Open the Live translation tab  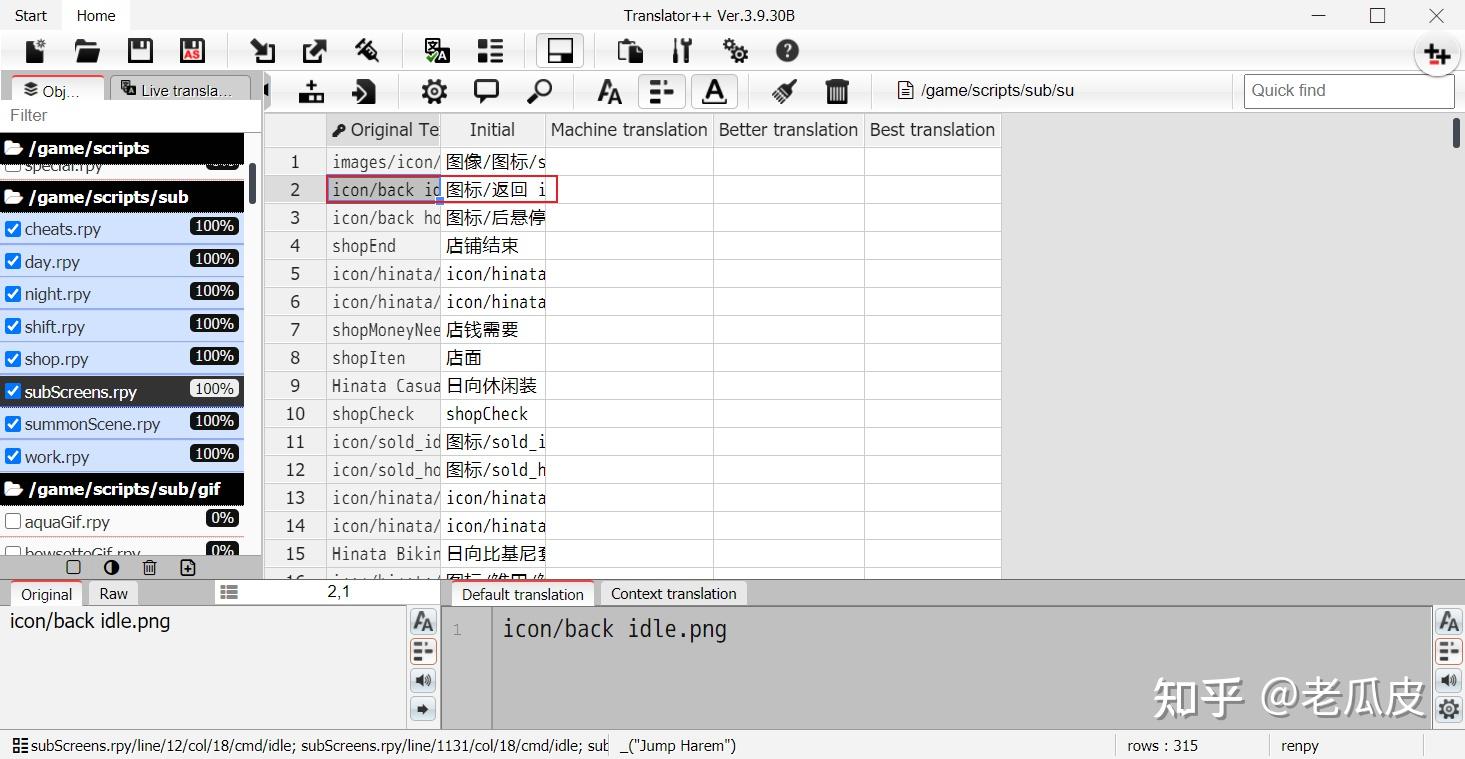coord(180,88)
